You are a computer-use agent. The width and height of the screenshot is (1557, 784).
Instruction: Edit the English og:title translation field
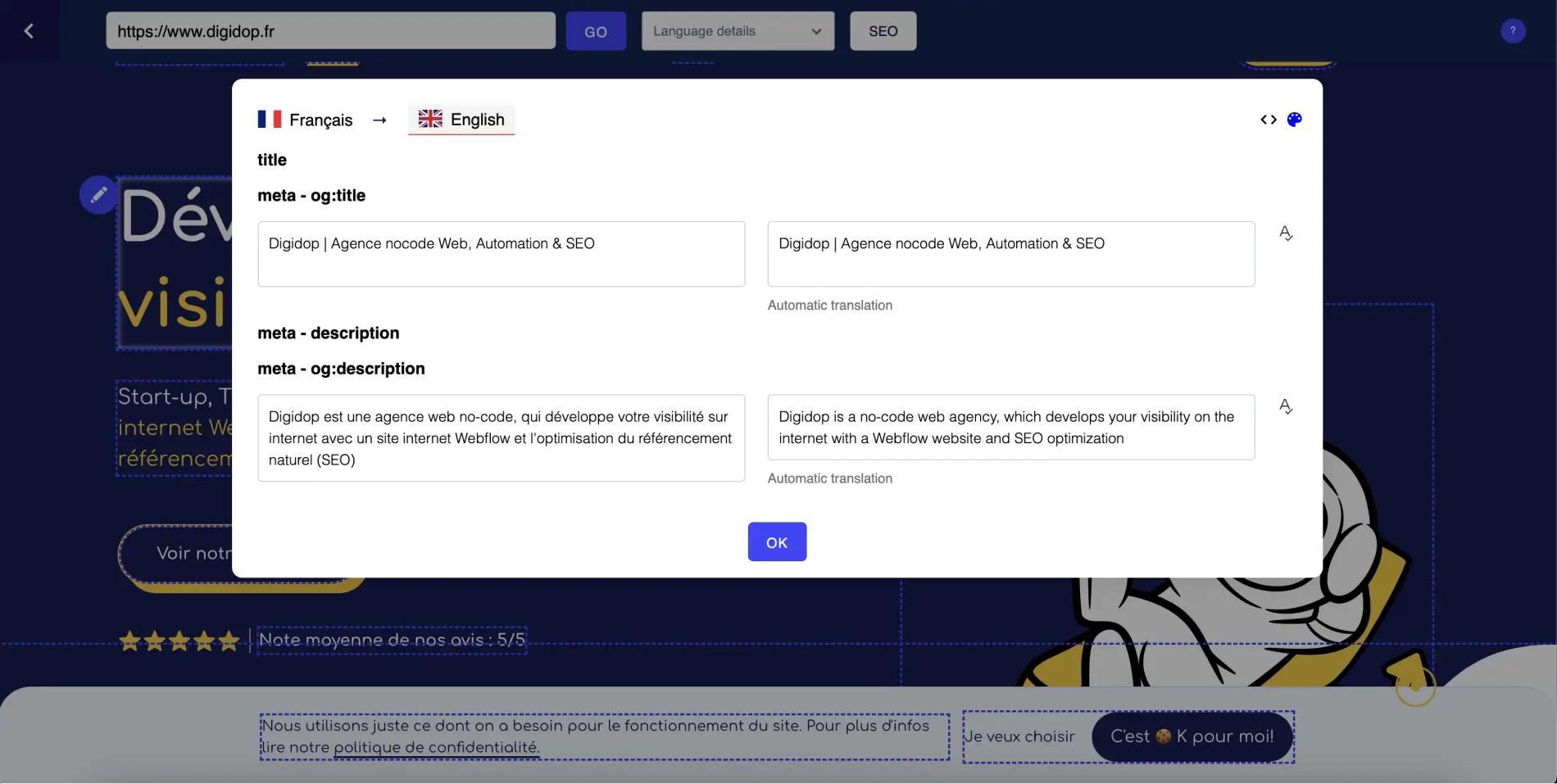(x=1011, y=254)
